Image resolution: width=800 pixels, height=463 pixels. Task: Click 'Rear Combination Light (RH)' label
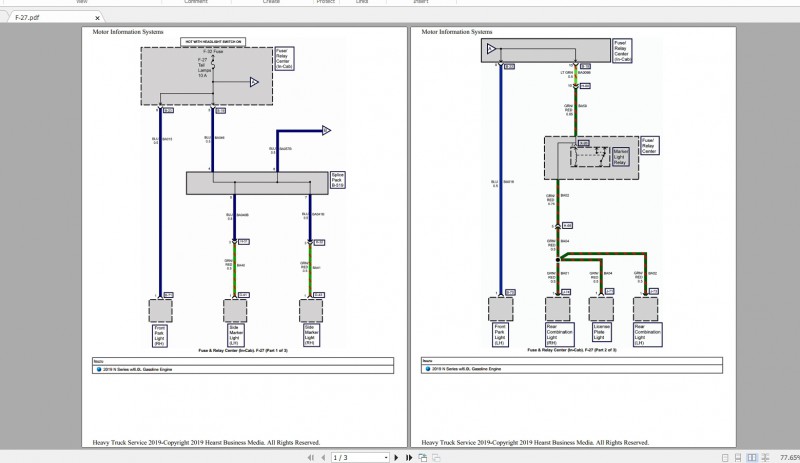(x=560, y=334)
